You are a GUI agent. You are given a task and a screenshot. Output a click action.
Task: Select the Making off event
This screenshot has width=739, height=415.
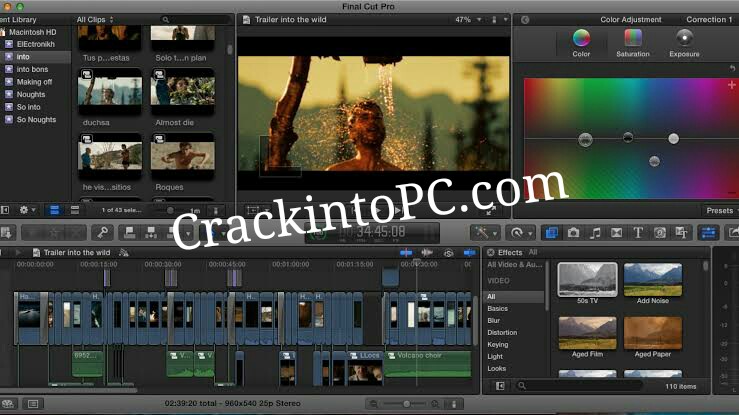[x=34, y=82]
